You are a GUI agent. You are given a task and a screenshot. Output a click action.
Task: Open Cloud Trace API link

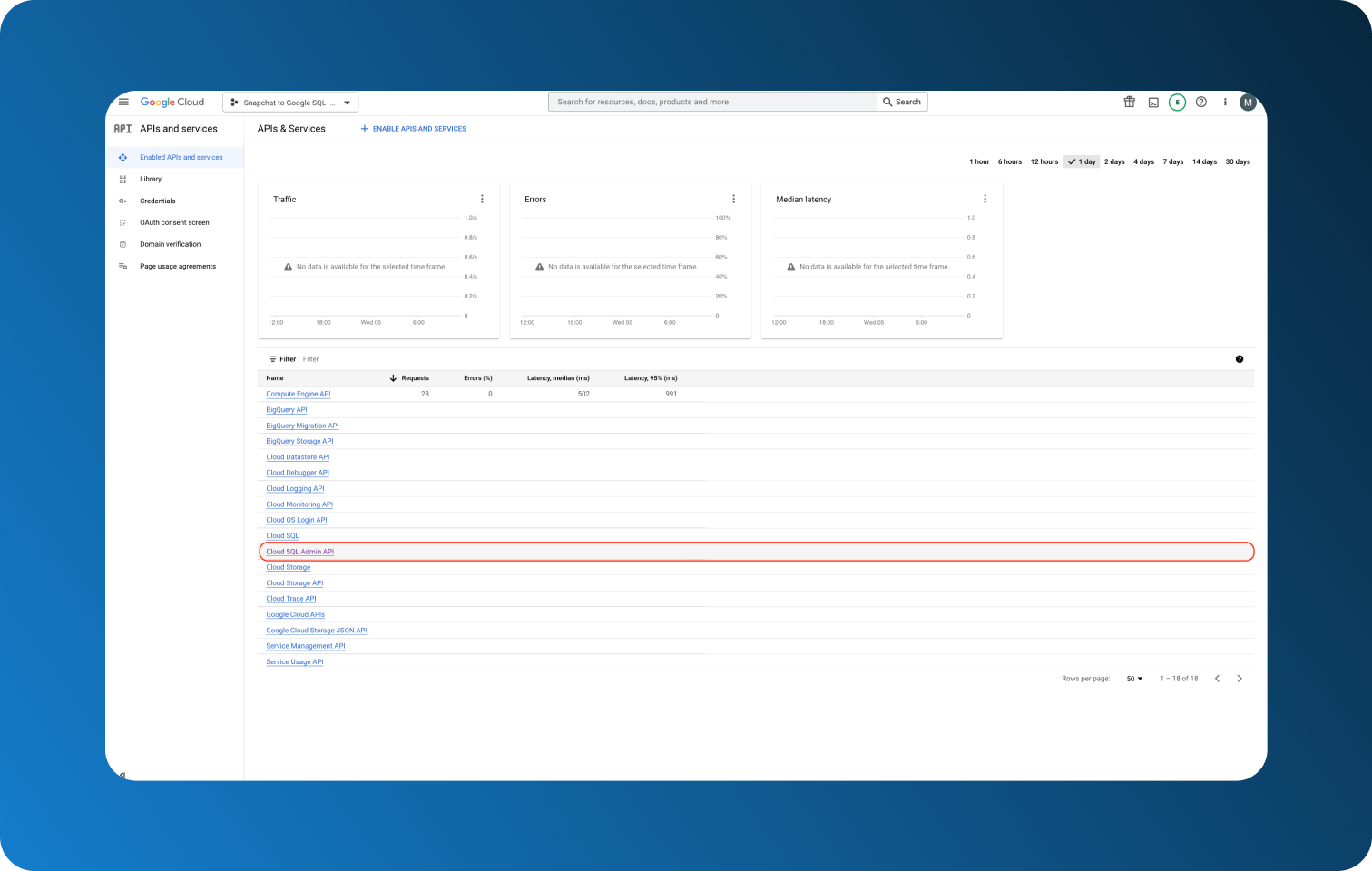pyautogui.click(x=291, y=599)
